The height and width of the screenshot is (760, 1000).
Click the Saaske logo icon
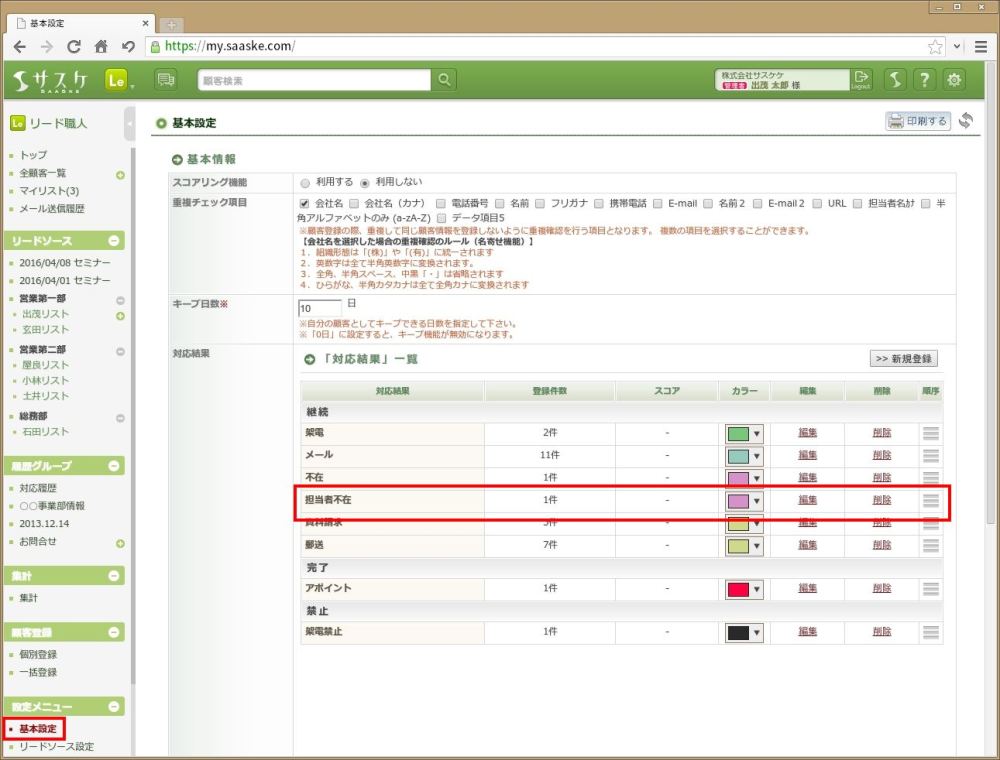point(50,80)
